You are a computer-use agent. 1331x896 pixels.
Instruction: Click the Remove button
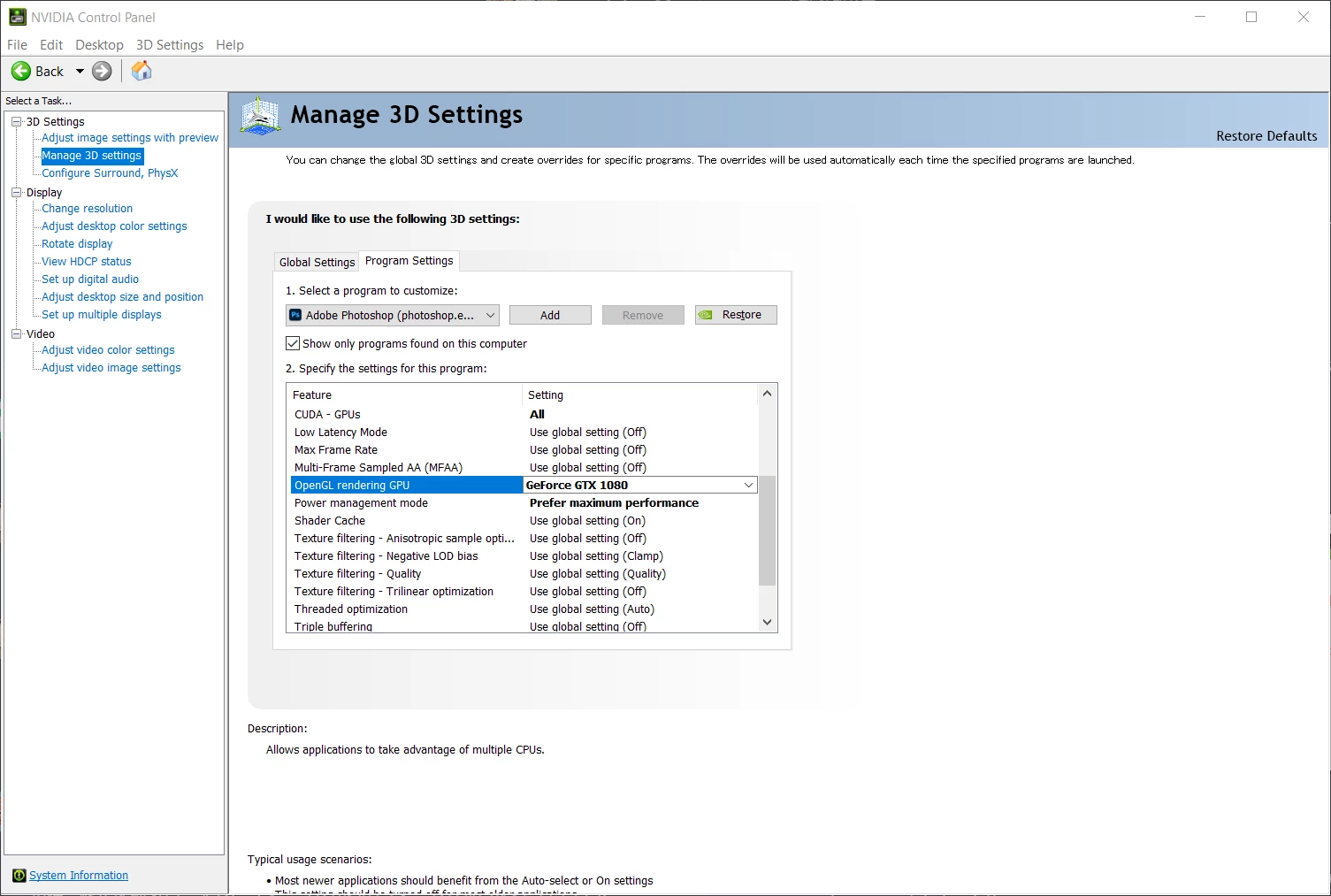(643, 315)
